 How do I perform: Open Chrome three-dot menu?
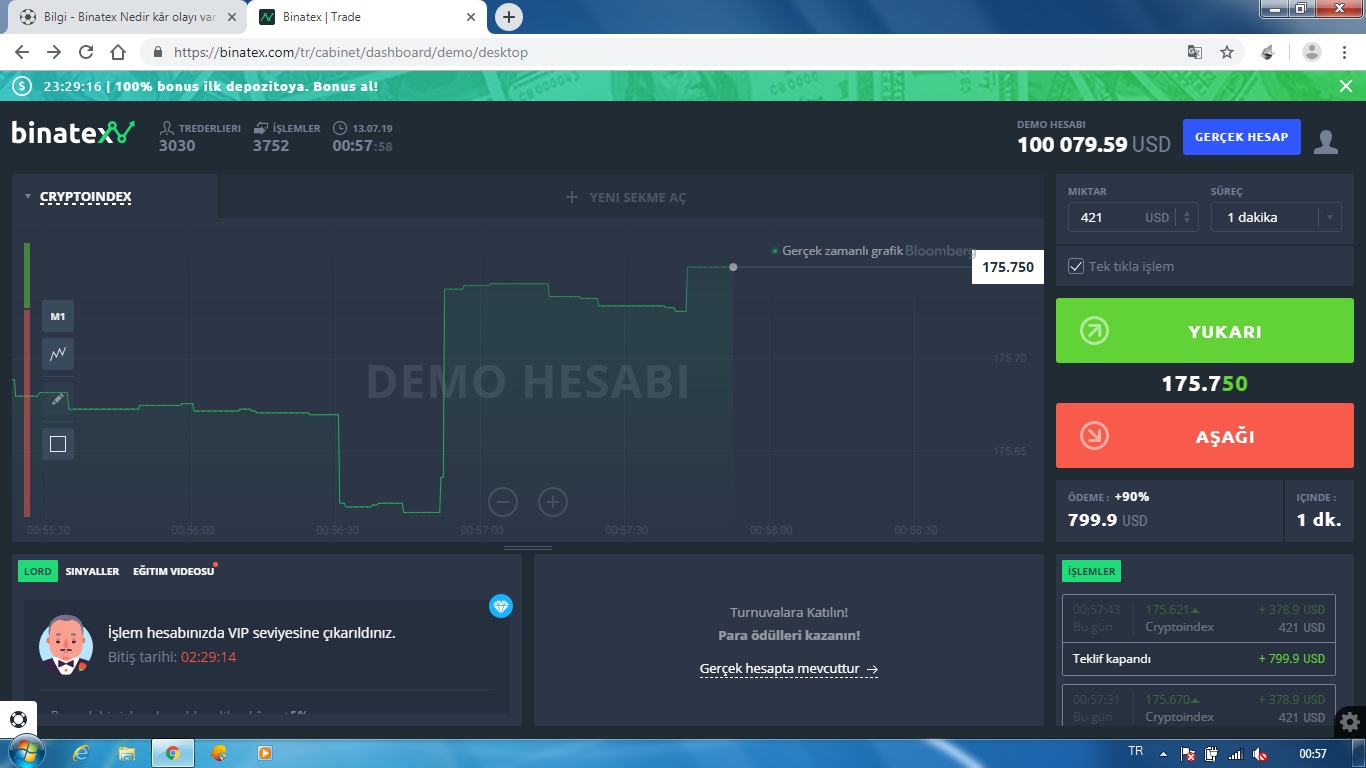pos(1345,52)
